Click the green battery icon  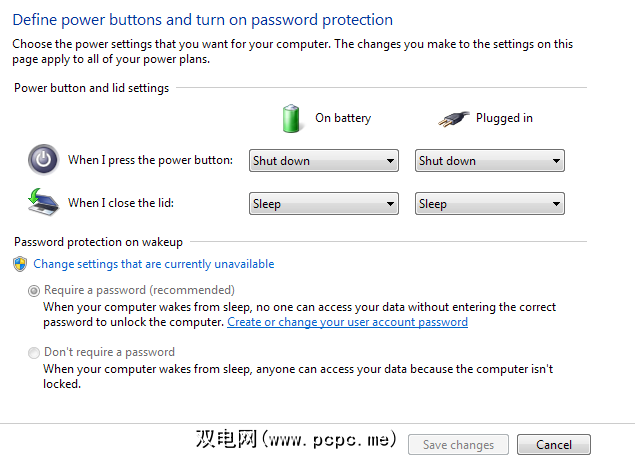click(x=291, y=118)
